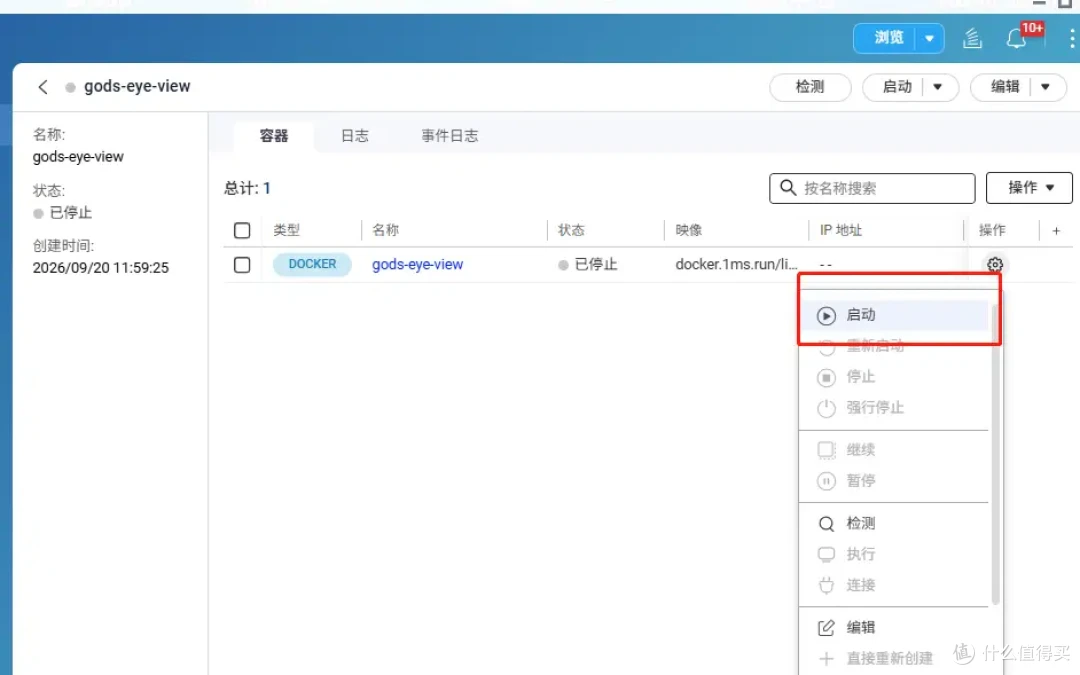Open the notifications bell with 10+ badge

pos(1017,38)
